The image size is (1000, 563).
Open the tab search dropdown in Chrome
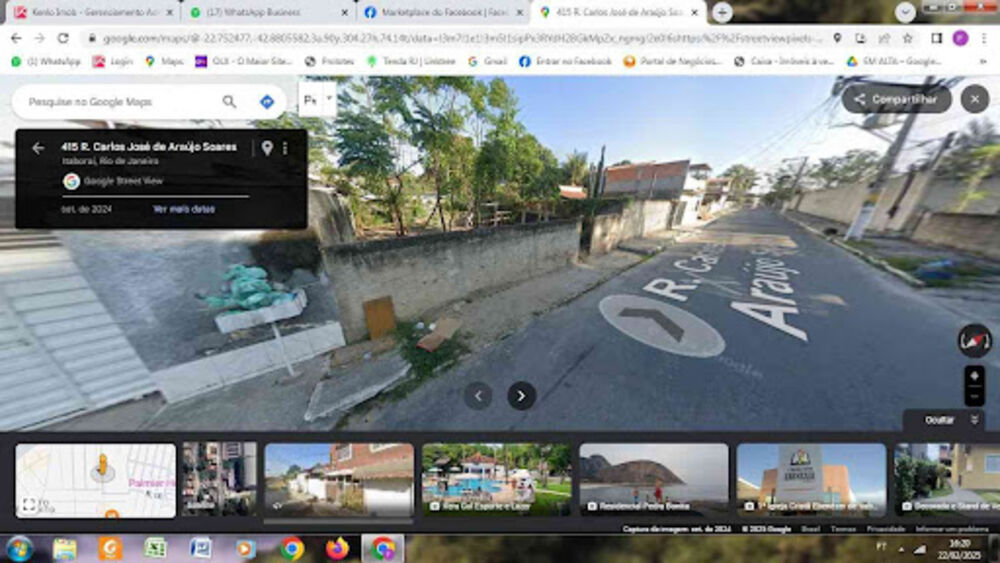pos(904,12)
